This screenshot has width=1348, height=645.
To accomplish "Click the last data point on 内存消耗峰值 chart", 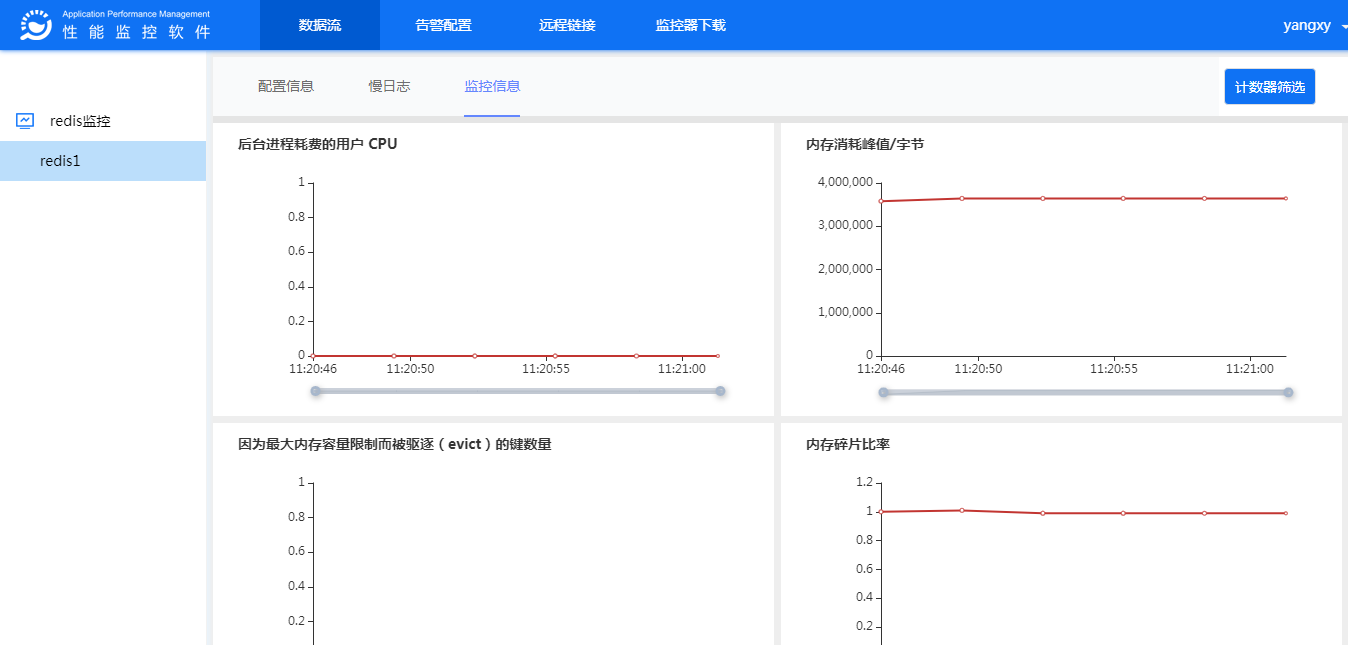I will (x=1285, y=198).
